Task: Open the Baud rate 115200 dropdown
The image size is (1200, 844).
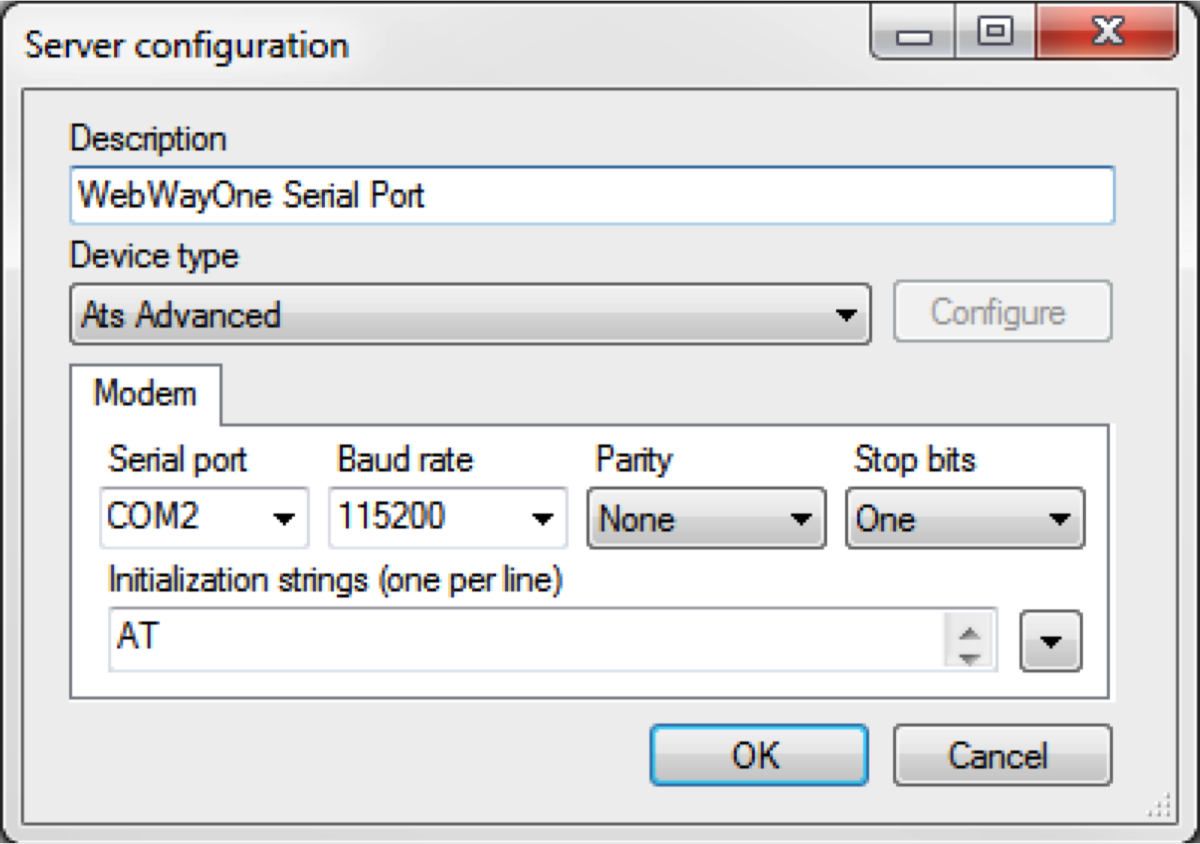Action: click(448, 518)
